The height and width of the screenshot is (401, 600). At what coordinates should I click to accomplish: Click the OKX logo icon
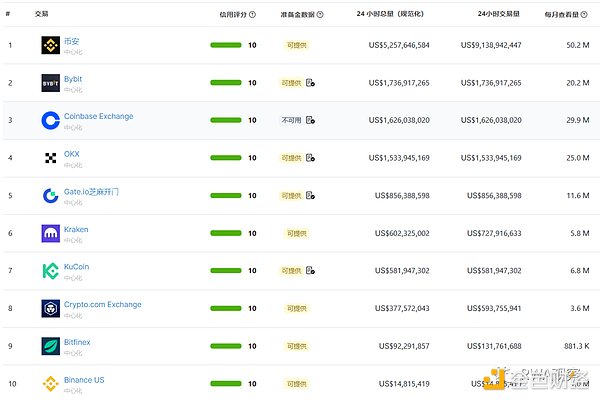(x=50, y=158)
